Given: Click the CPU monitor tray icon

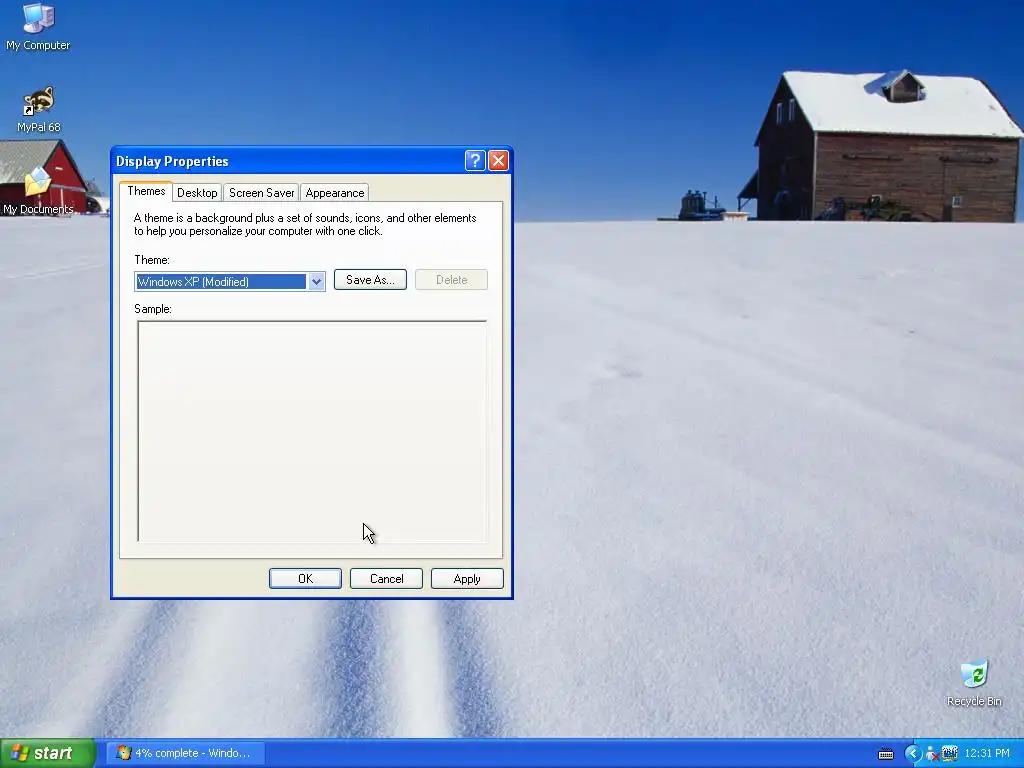Looking at the screenshot, I should pos(949,754).
